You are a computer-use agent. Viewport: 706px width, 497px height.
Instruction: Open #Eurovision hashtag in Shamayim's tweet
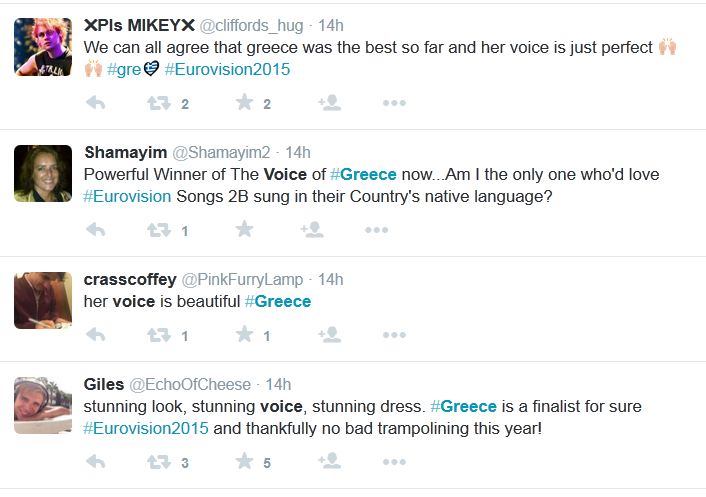coord(127,196)
